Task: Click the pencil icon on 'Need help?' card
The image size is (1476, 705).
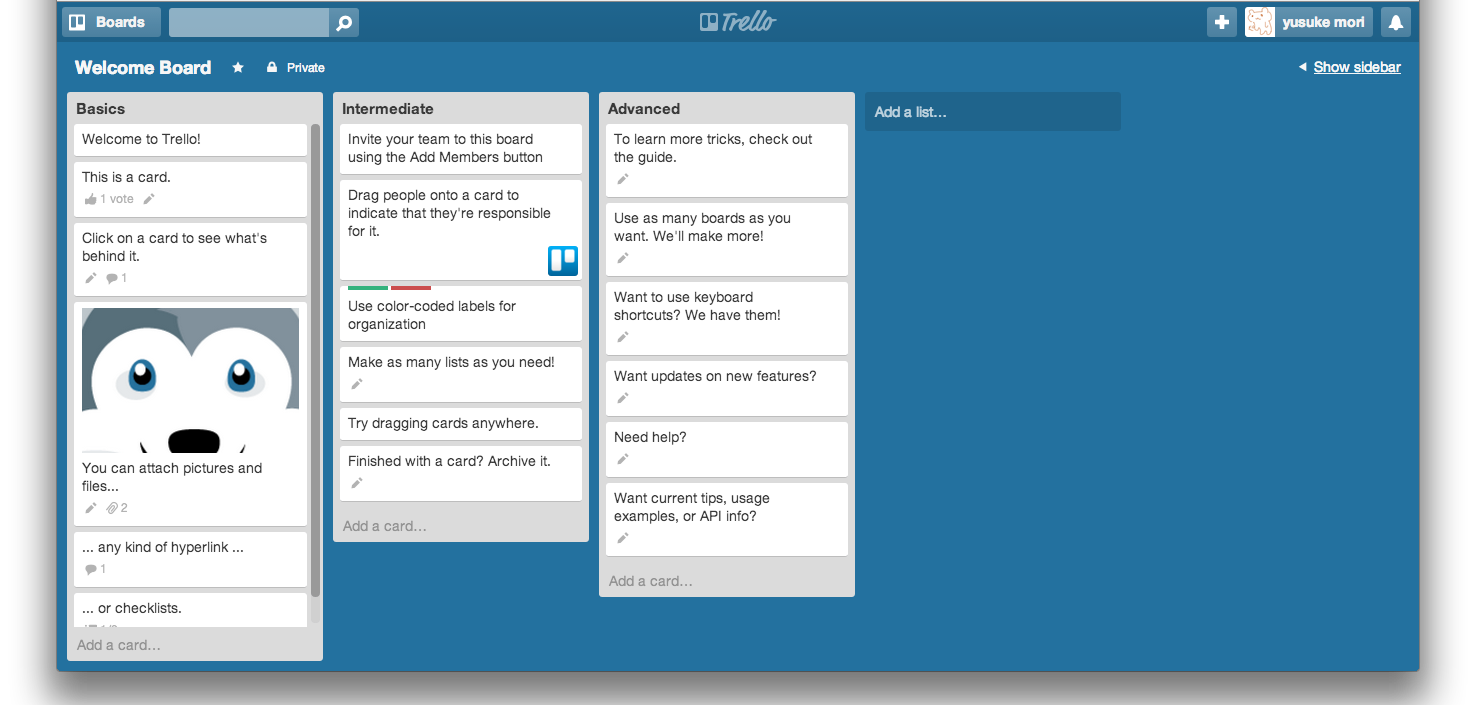Action: pyautogui.click(x=623, y=459)
